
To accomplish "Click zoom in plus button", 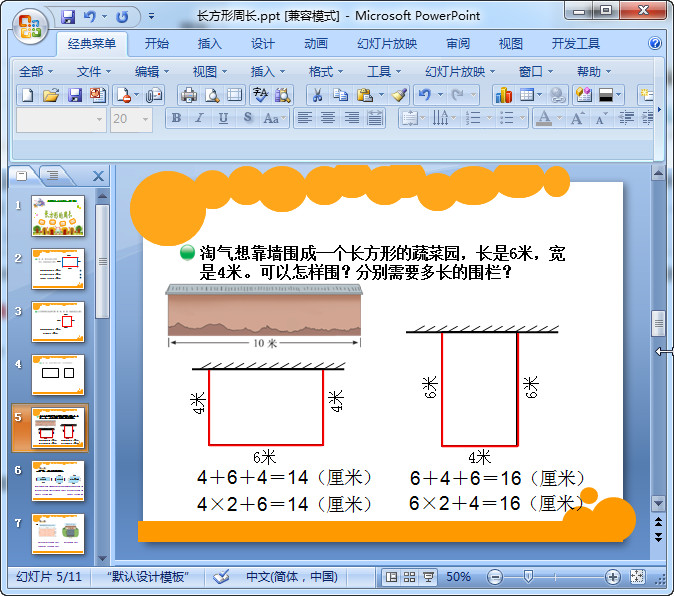I will pyautogui.click(x=613, y=577).
